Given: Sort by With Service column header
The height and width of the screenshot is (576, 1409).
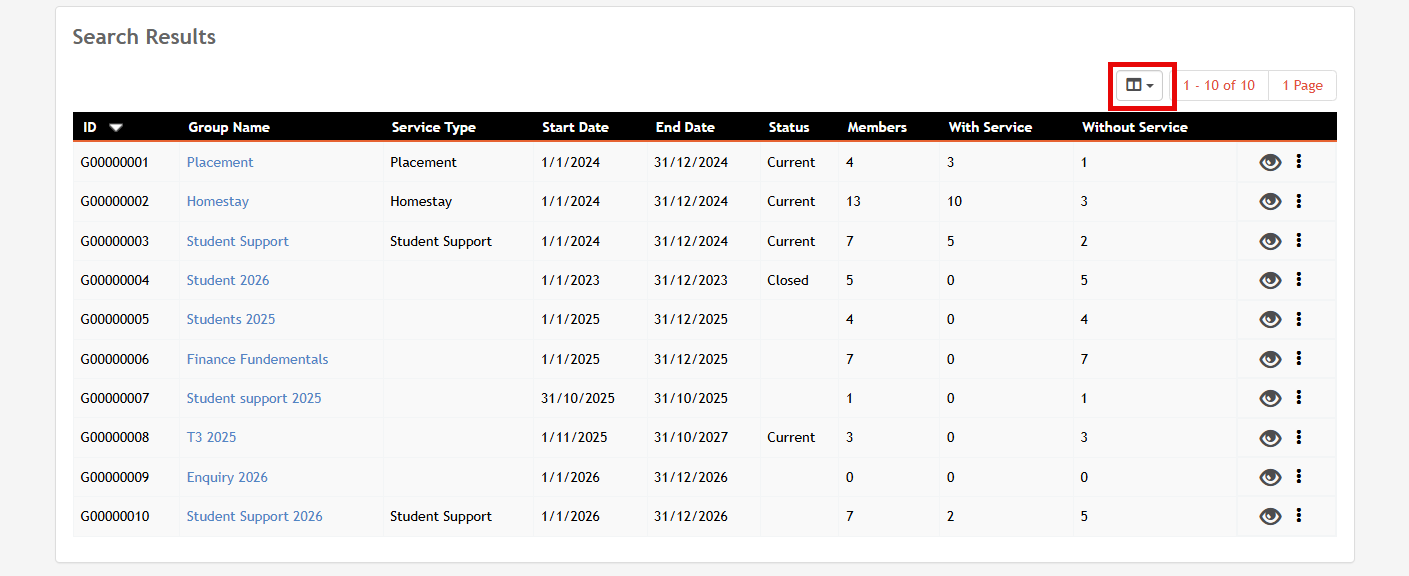Looking at the screenshot, I should tap(990, 127).
